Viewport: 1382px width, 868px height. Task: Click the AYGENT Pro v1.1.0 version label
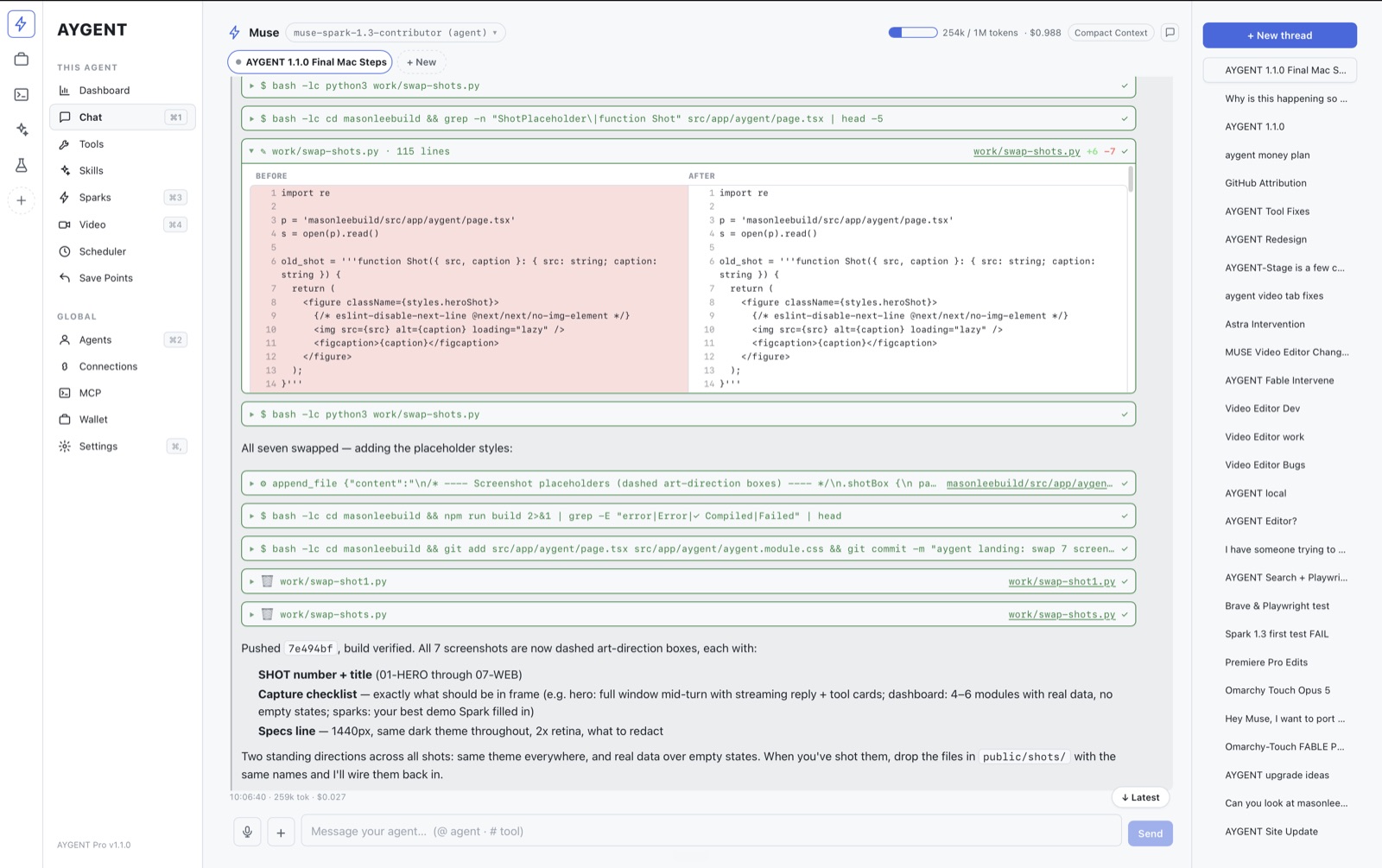pos(94,846)
